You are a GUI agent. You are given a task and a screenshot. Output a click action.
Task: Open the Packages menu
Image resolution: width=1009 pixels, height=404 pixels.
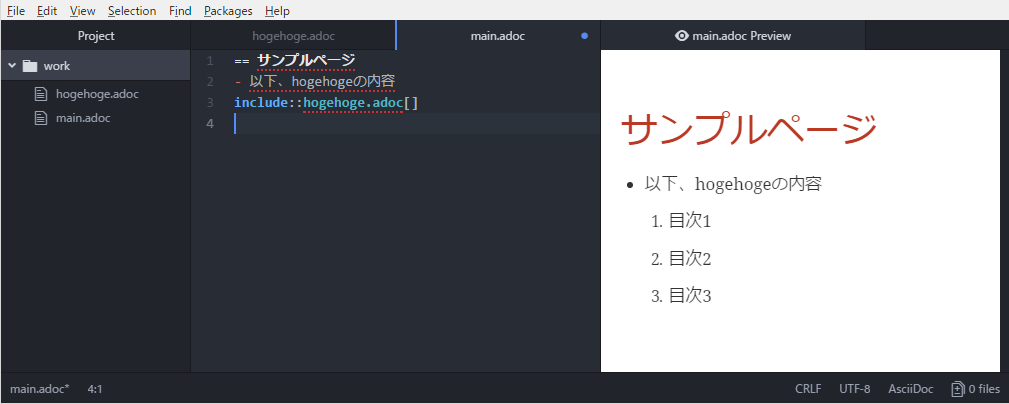(x=228, y=11)
